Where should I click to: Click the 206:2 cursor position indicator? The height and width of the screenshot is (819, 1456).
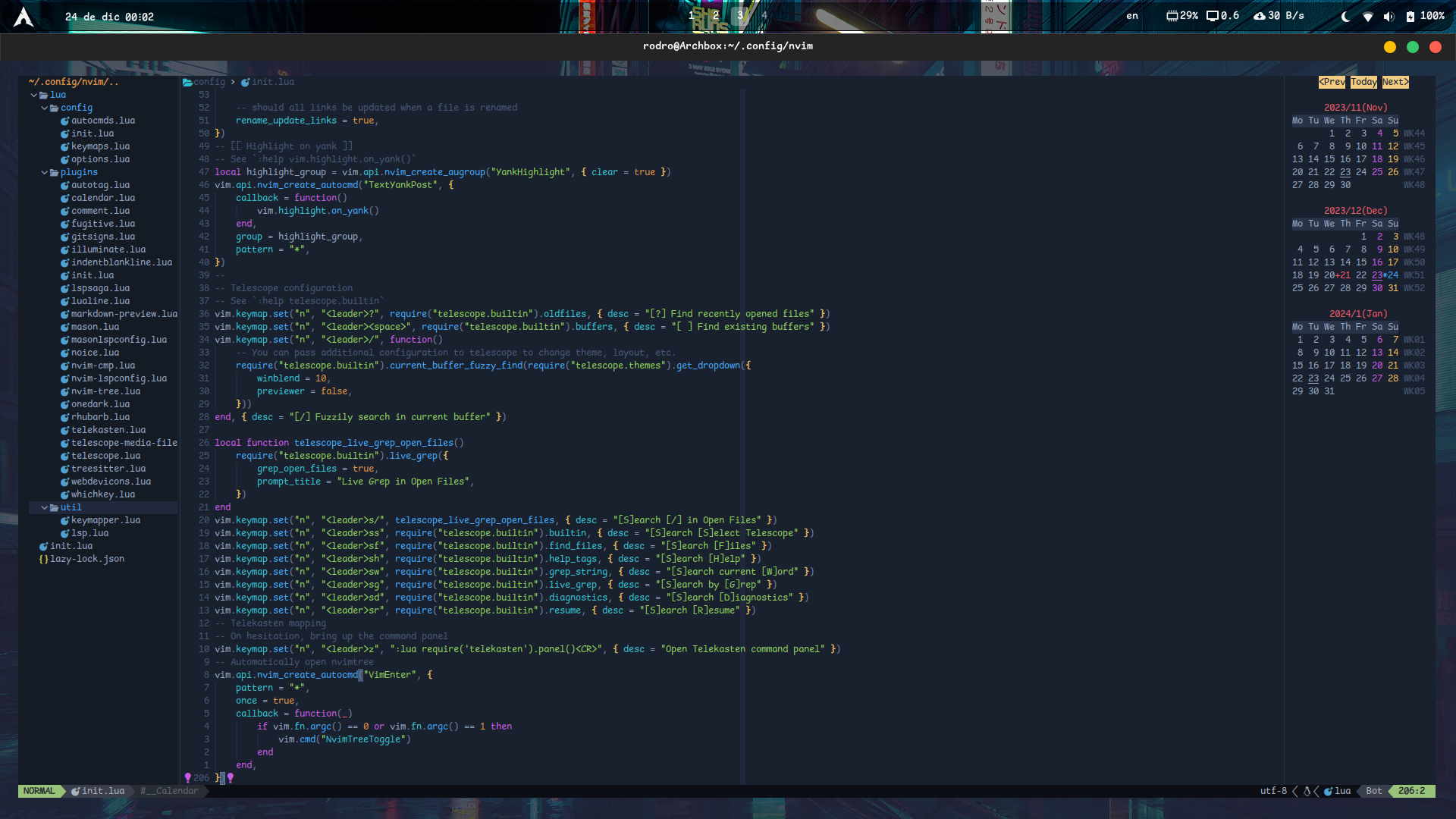pyautogui.click(x=1411, y=791)
